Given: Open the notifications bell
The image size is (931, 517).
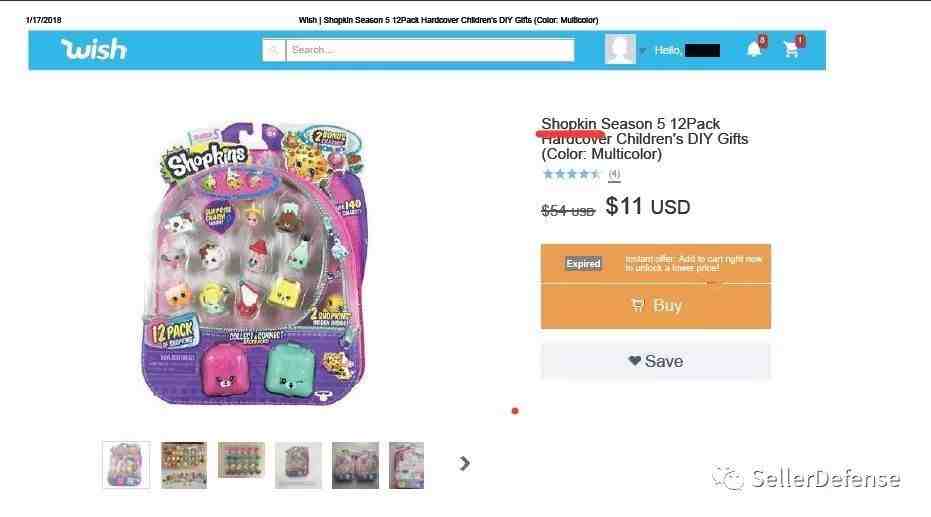Looking at the screenshot, I should click(755, 47).
